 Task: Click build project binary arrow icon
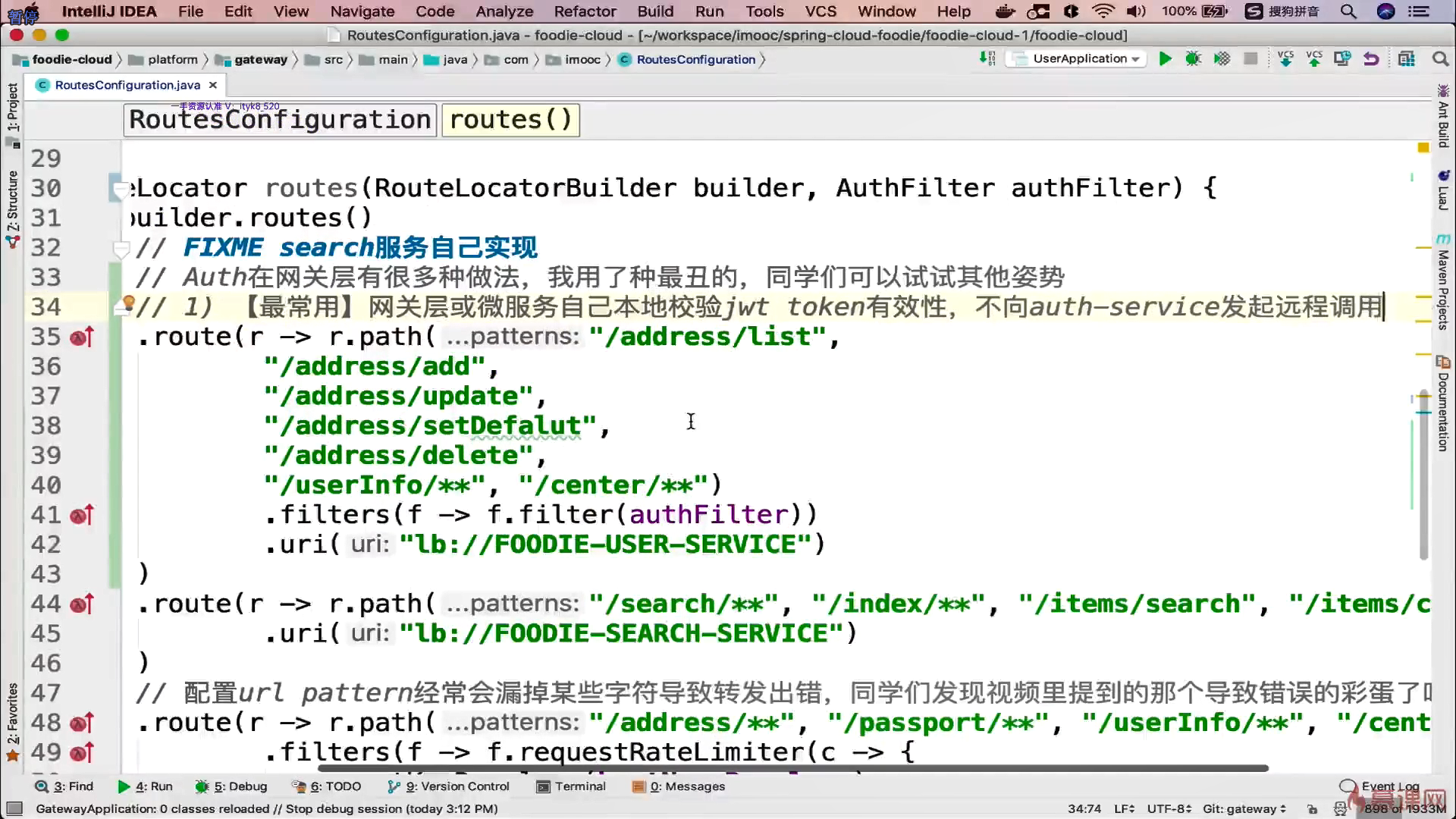pos(987,58)
